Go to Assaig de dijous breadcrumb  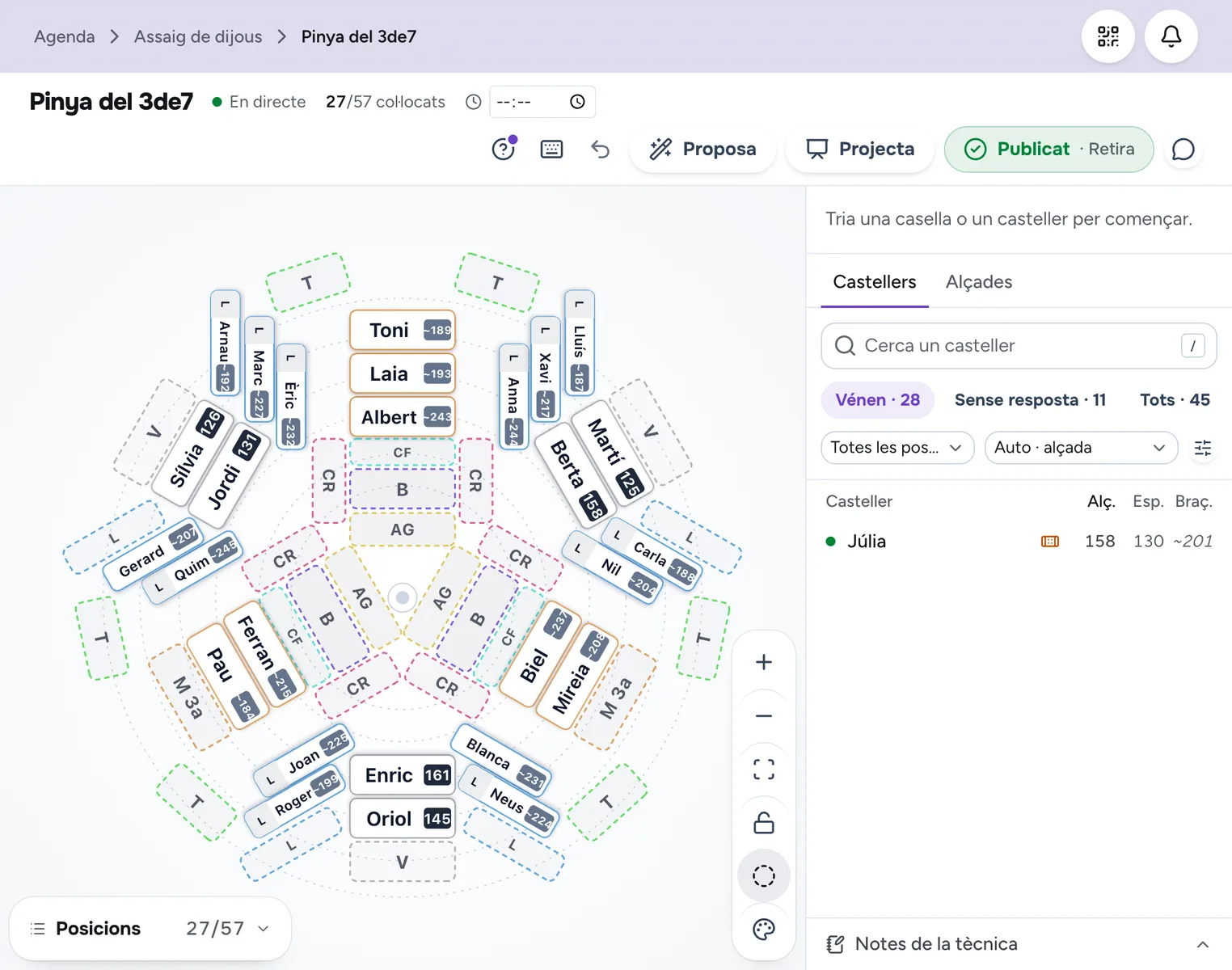pyautogui.click(x=198, y=36)
